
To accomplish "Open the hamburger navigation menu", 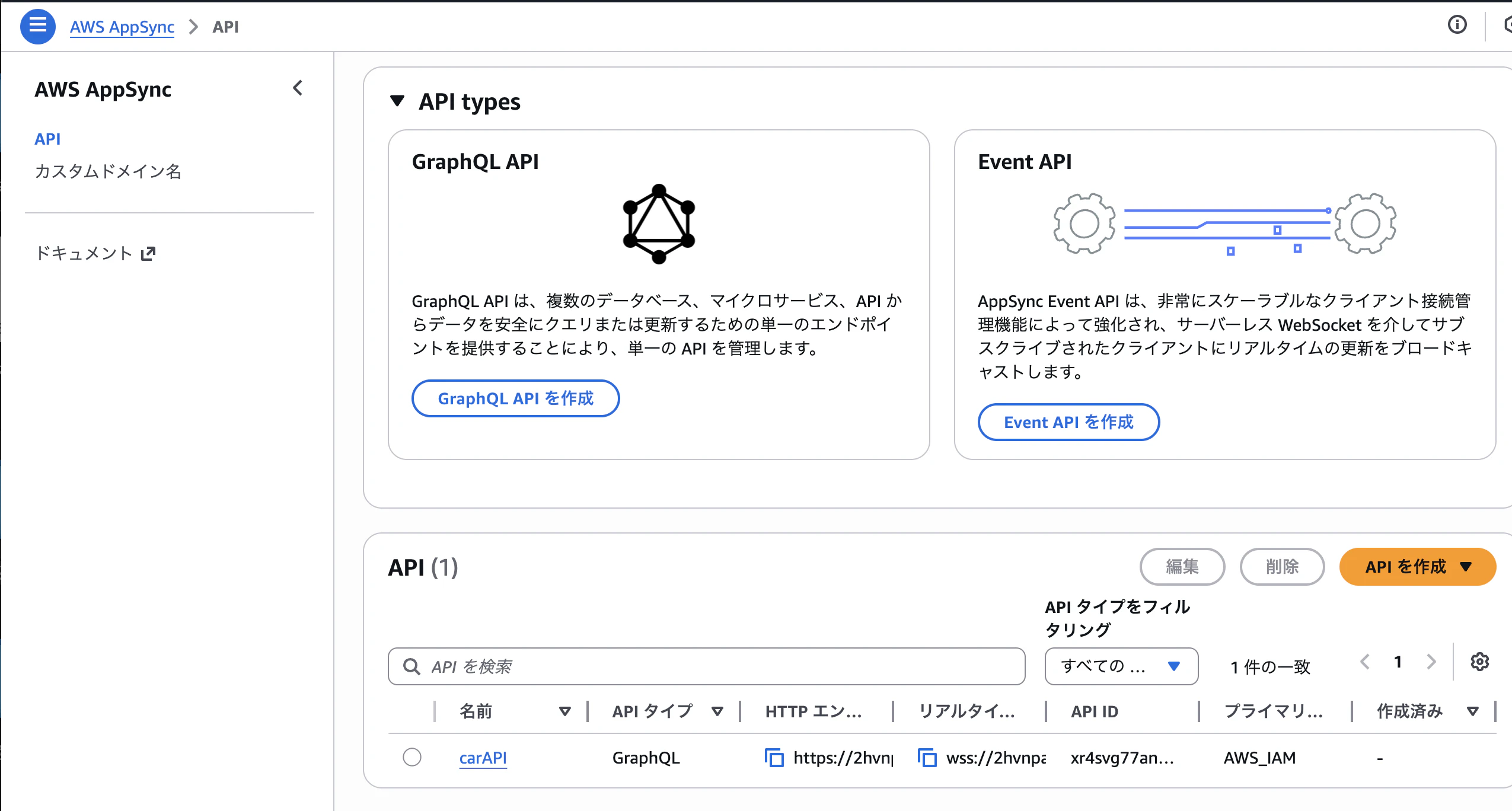I will (x=37, y=26).
